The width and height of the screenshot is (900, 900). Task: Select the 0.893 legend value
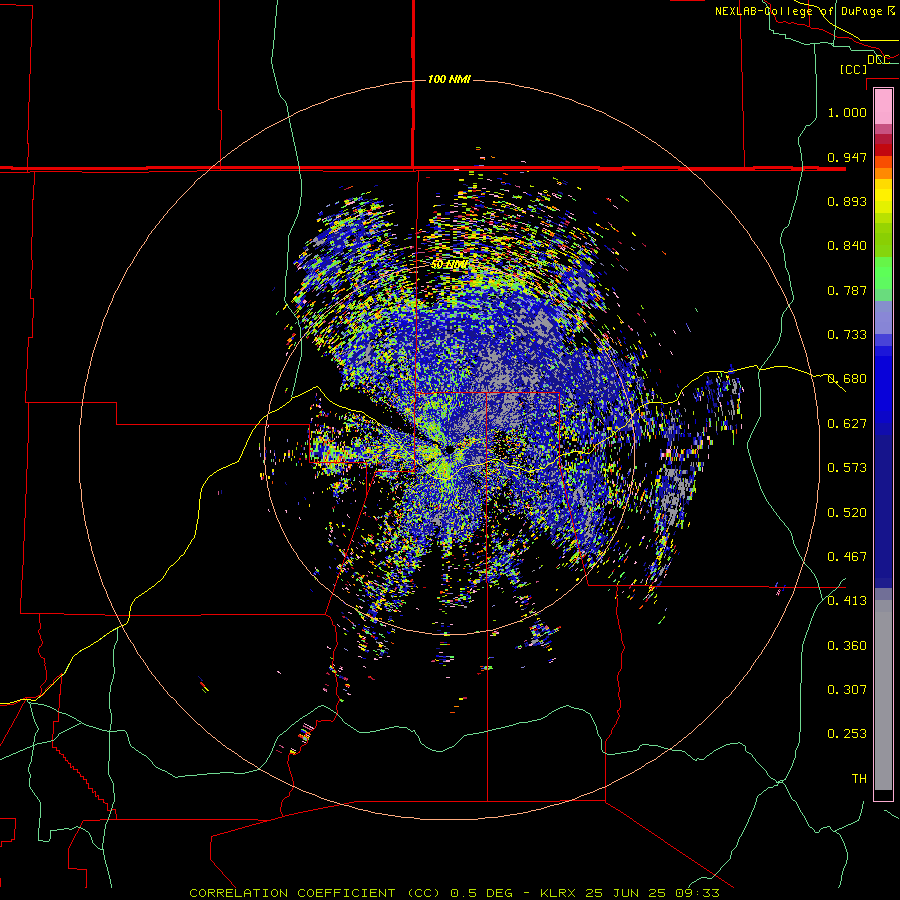coord(847,201)
